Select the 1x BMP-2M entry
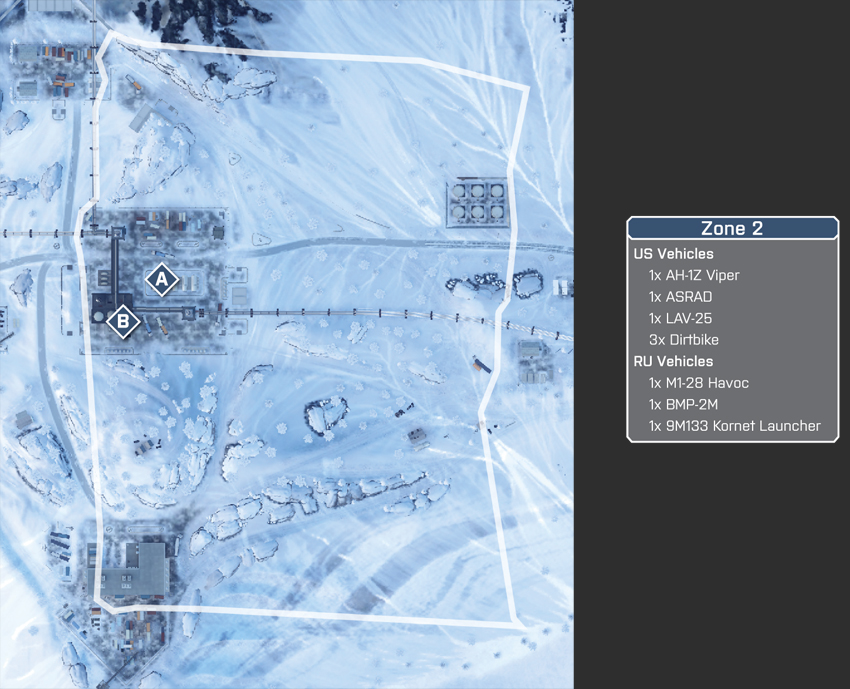Viewport: 850px width, 689px height. (683, 404)
